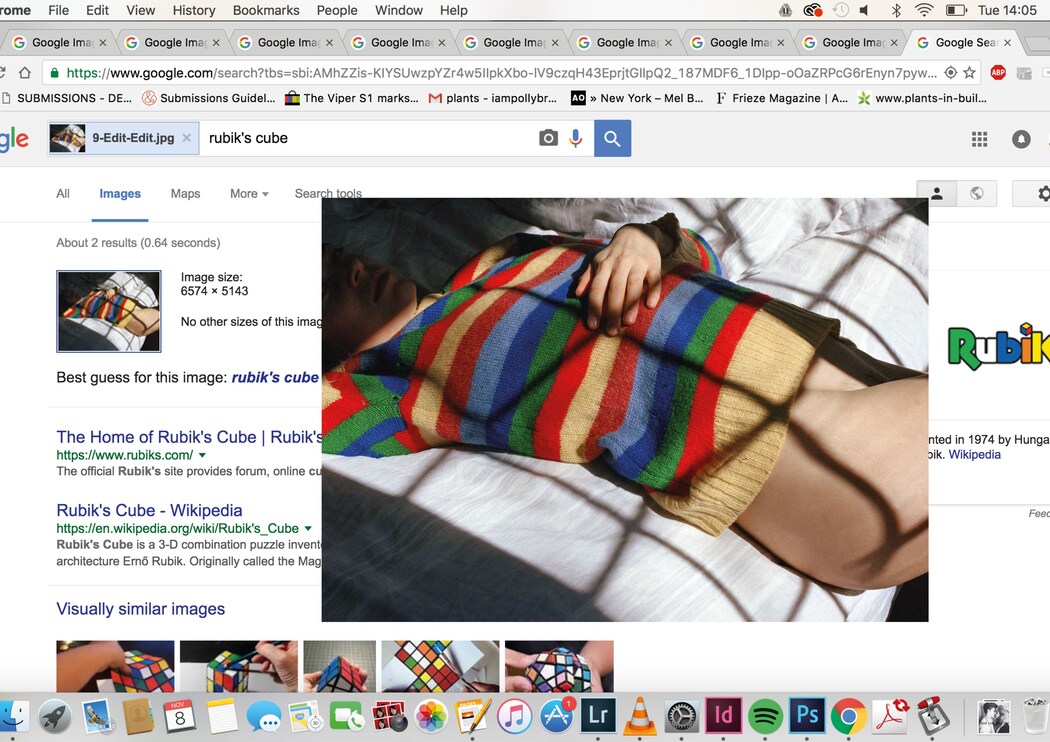This screenshot has height=742, width=1050.
Task: Click the microphone voice search icon
Action: tap(575, 138)
